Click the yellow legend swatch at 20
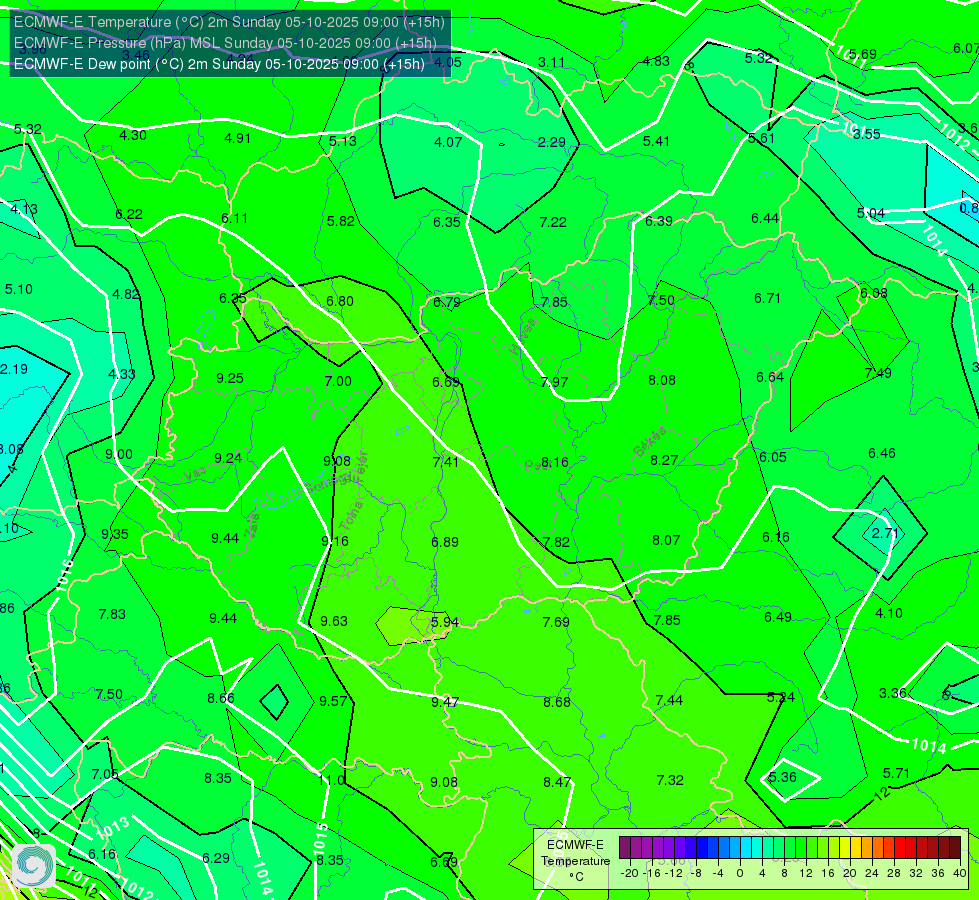 845,848
